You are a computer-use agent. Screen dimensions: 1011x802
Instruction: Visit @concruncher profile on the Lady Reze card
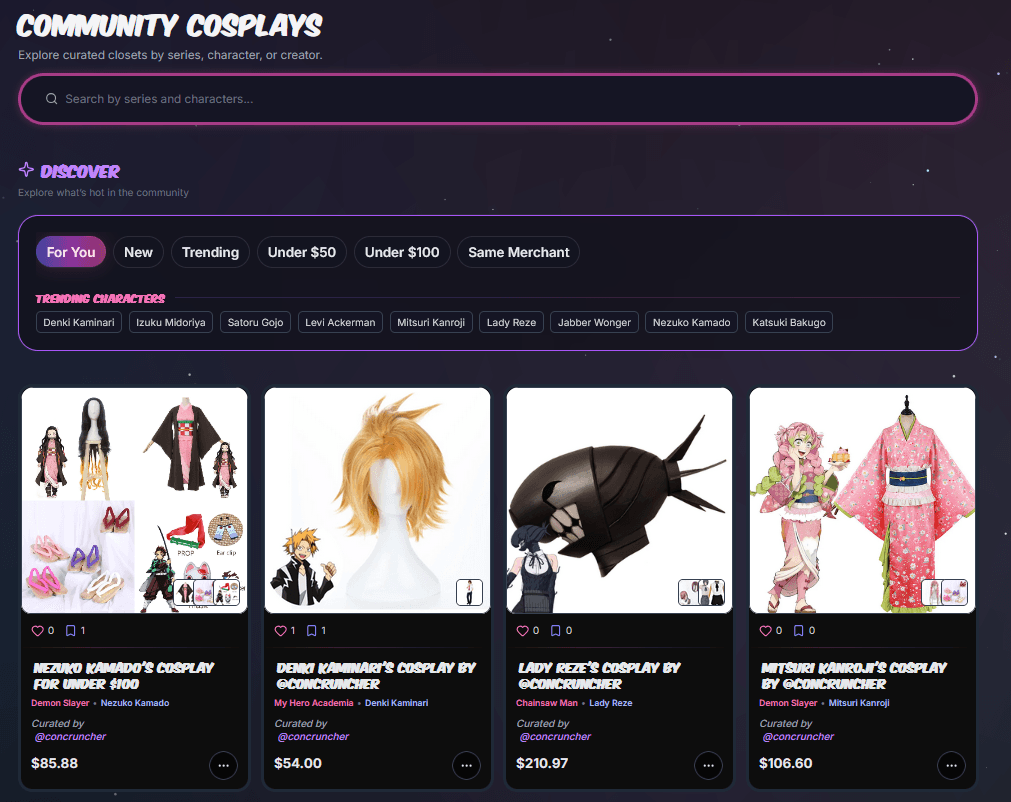pos(555,736)
